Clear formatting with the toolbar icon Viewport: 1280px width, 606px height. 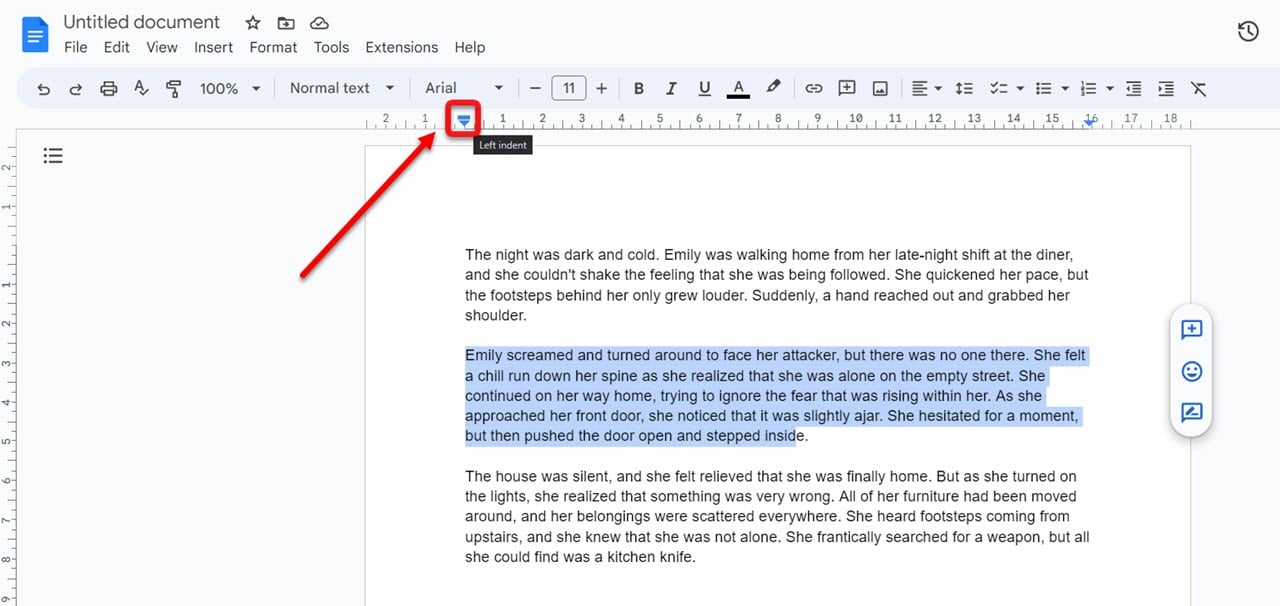(1198, 88)
